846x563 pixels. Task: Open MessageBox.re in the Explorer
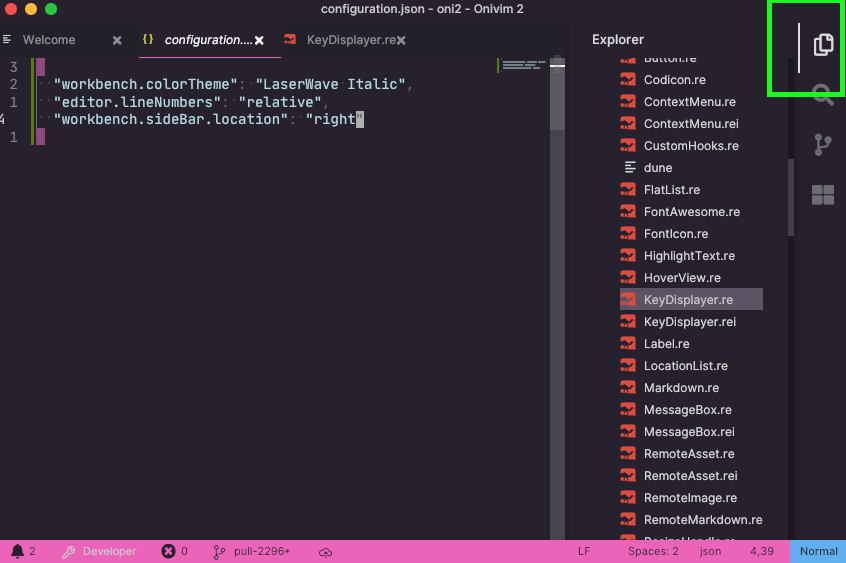click(687, 410)
